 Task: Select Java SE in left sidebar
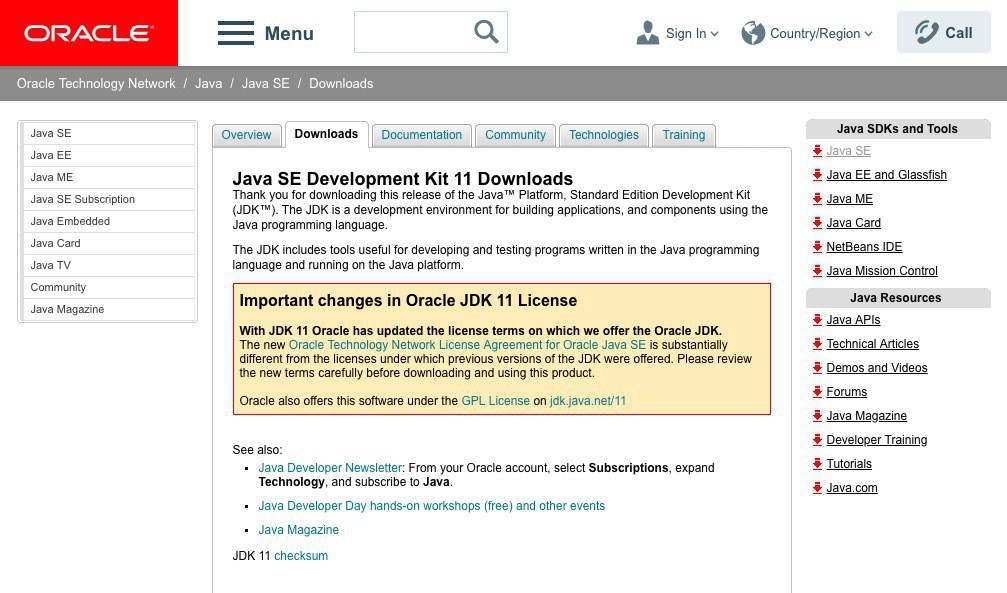[x=109, y=133]
